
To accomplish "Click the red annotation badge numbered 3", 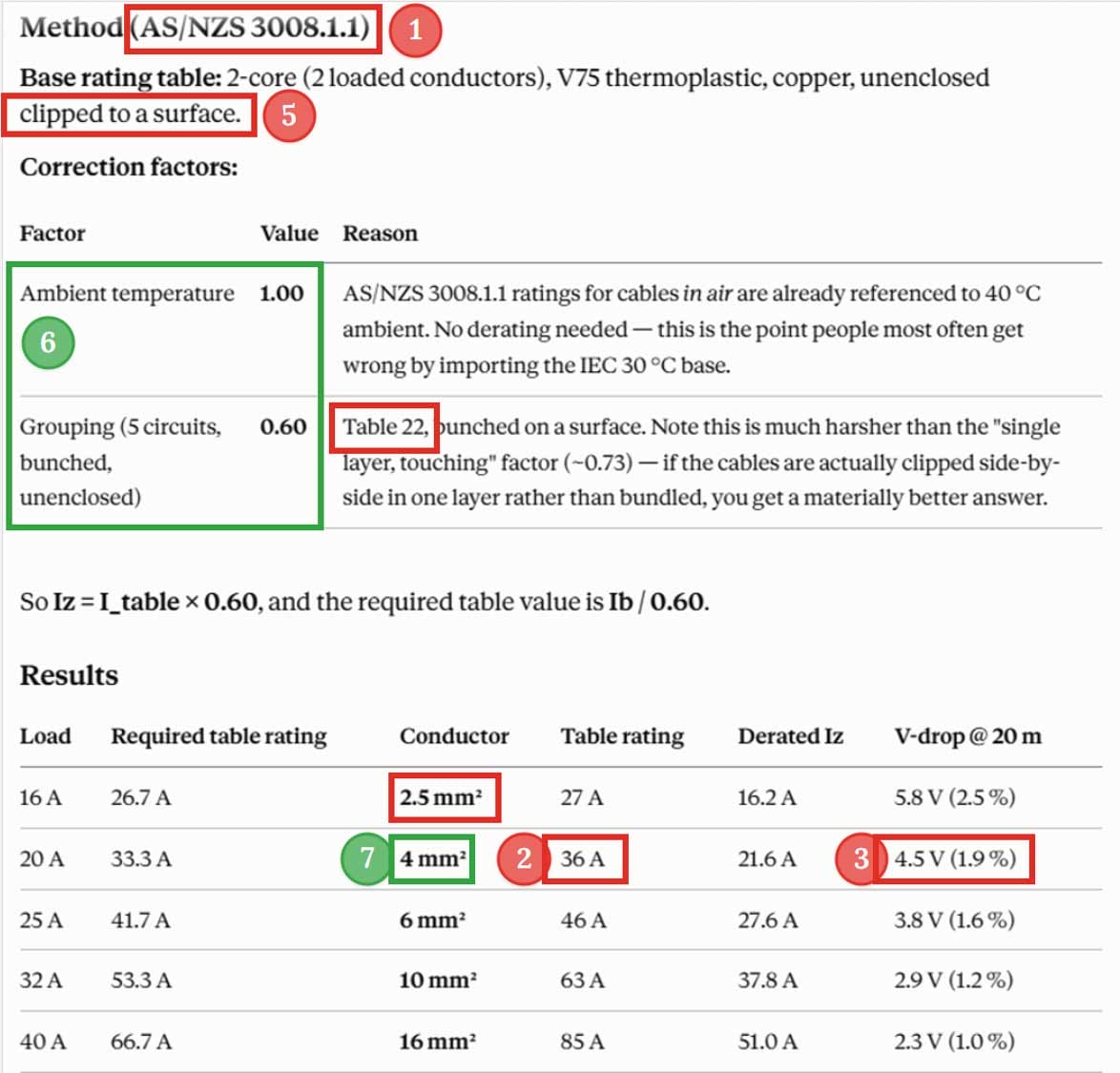I will [861, 858].
